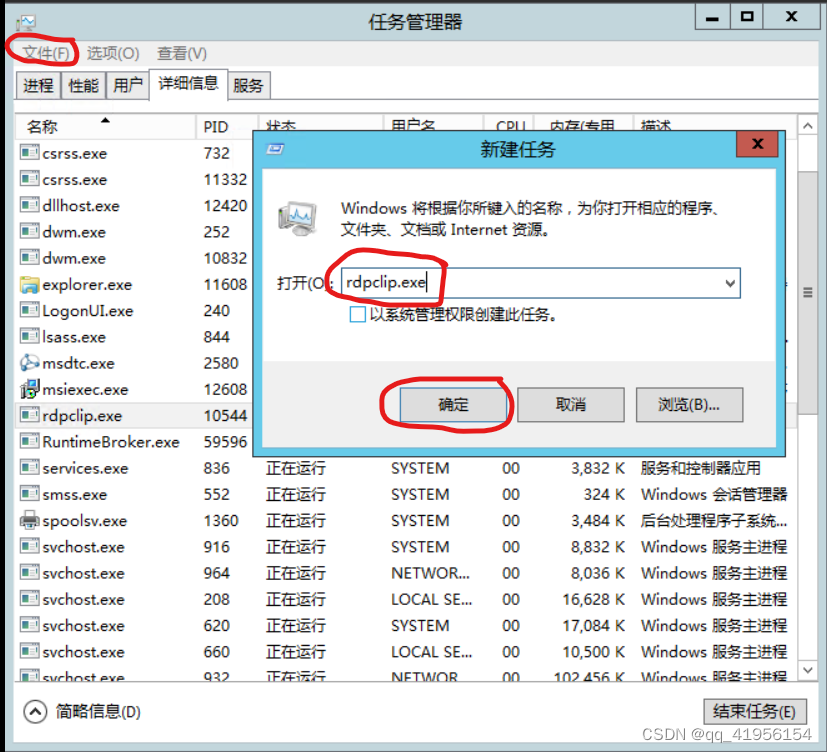Maximize the Task Manager window

747,18
